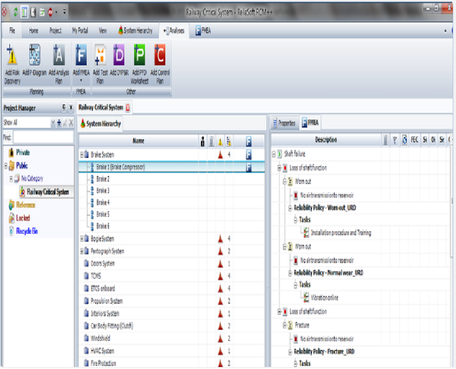Click the FMEA icon on Brake 1 row

249,167
